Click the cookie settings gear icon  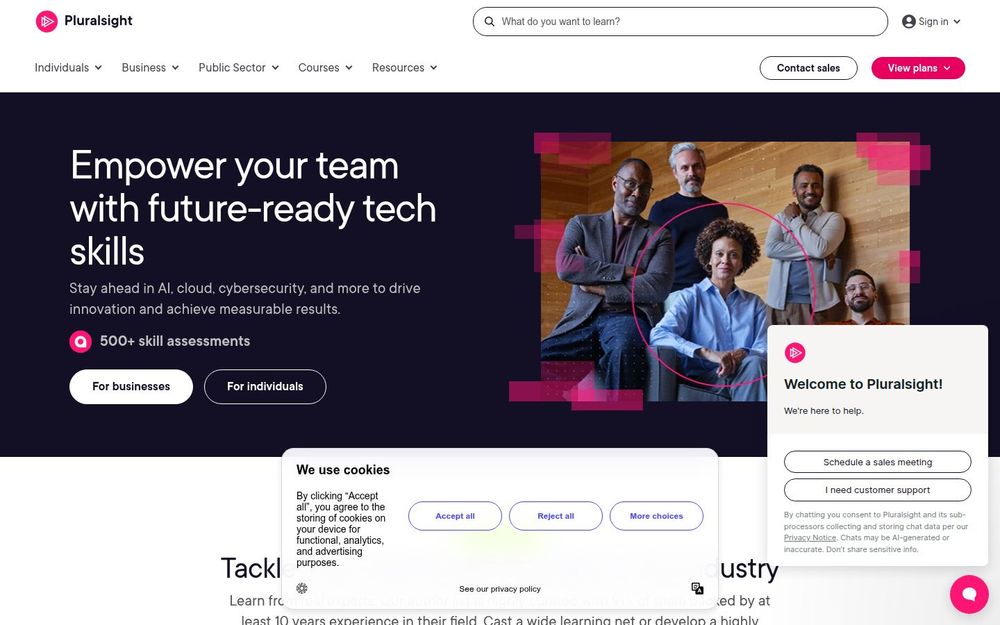point(302,588)
